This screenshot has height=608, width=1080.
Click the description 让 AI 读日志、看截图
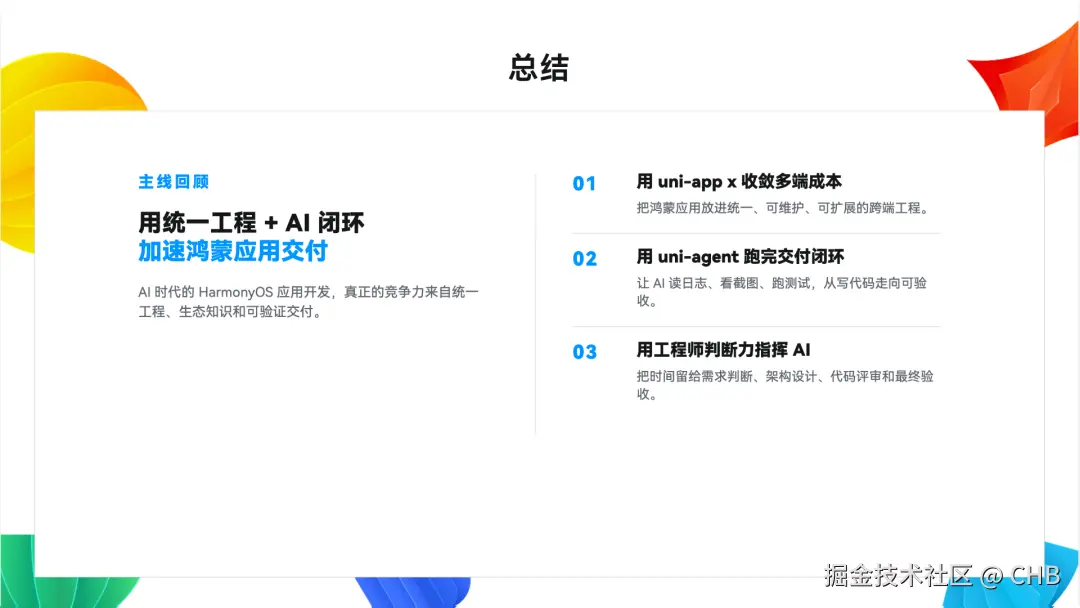click(x=782, y=292)
